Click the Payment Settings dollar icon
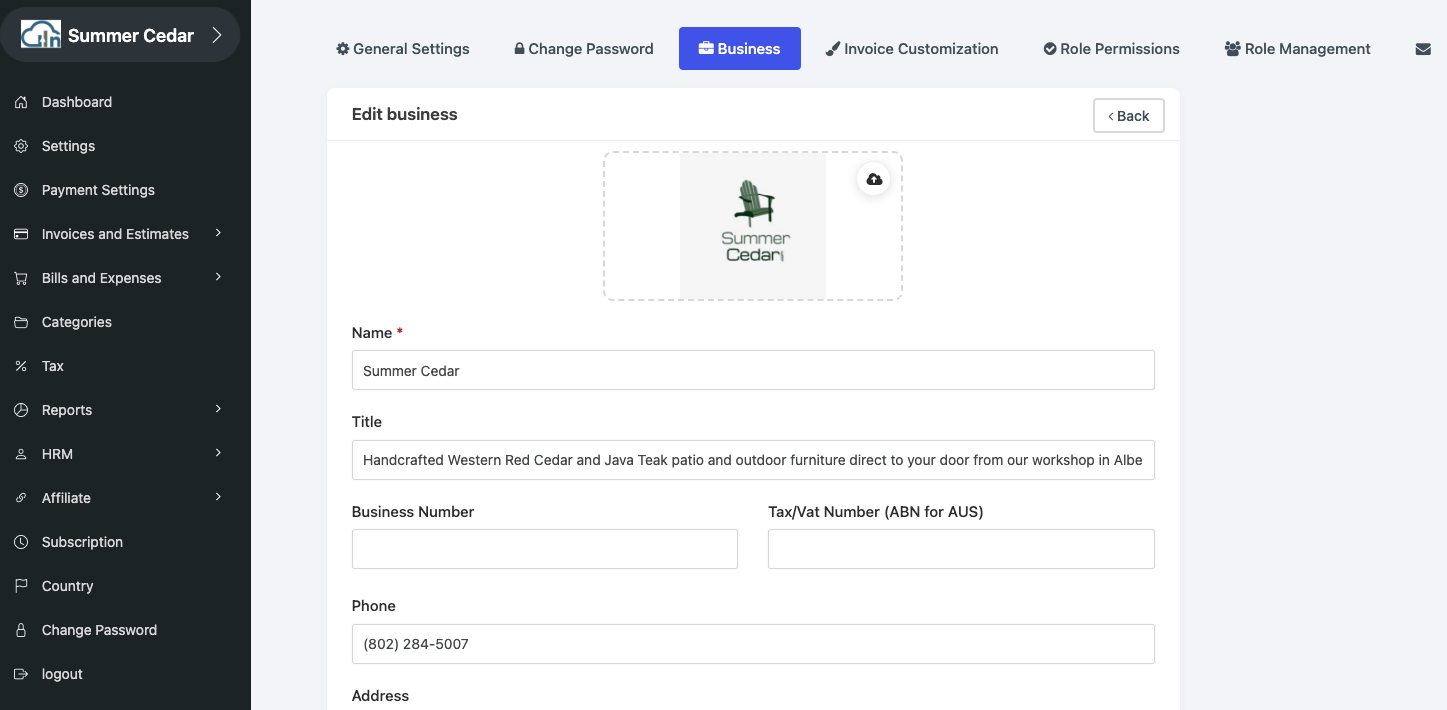The width and height of the screenshot is (1447, 710). [x=21, y=190]
